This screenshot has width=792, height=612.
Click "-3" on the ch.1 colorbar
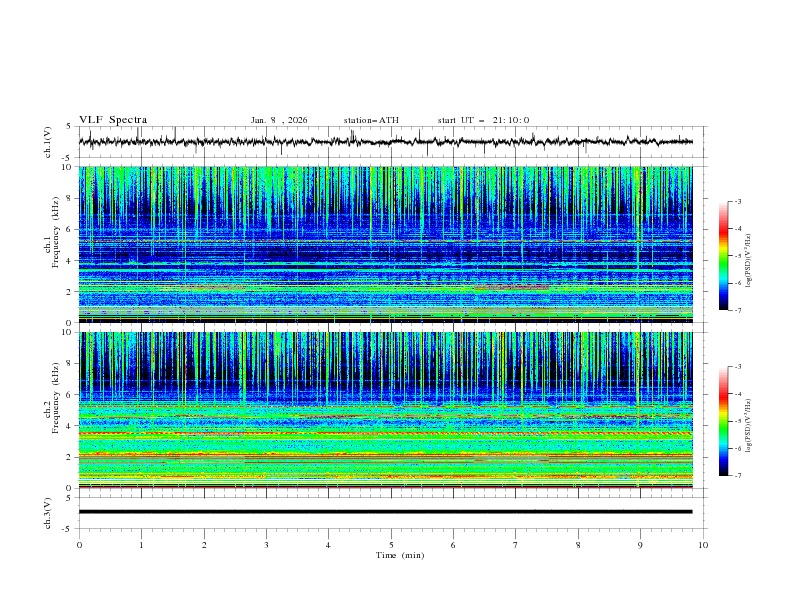click(737, 201)
